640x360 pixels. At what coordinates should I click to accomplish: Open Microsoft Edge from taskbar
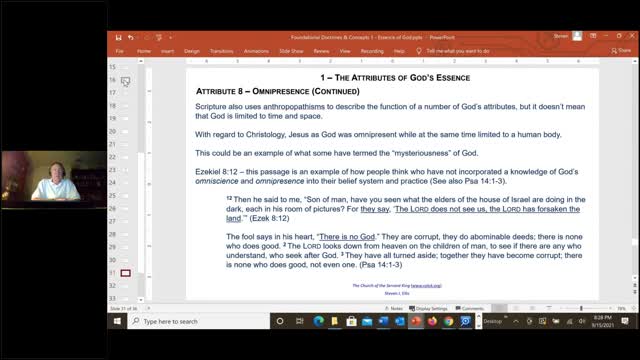pos(318,321)
